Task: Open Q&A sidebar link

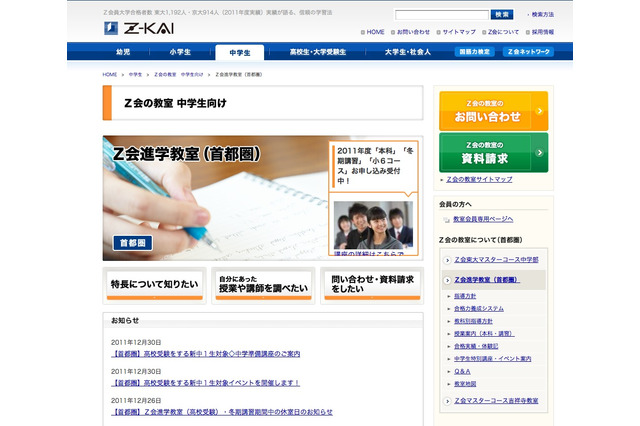Action: (x=462, y=371)
